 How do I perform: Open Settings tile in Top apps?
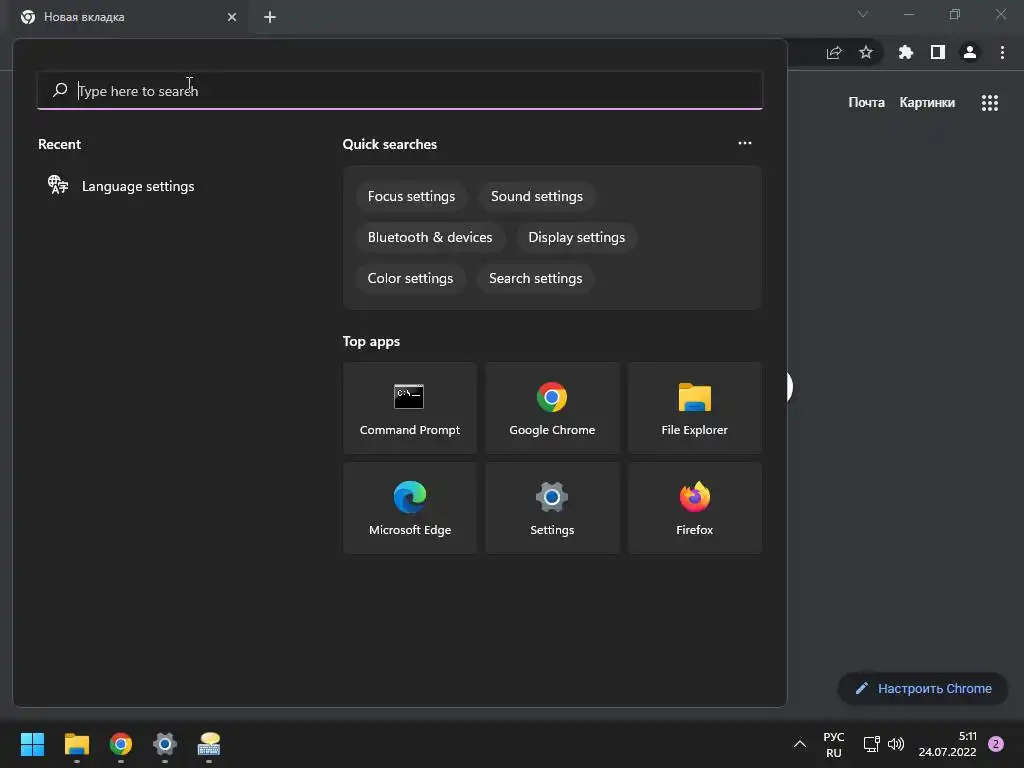coord(552,508)
